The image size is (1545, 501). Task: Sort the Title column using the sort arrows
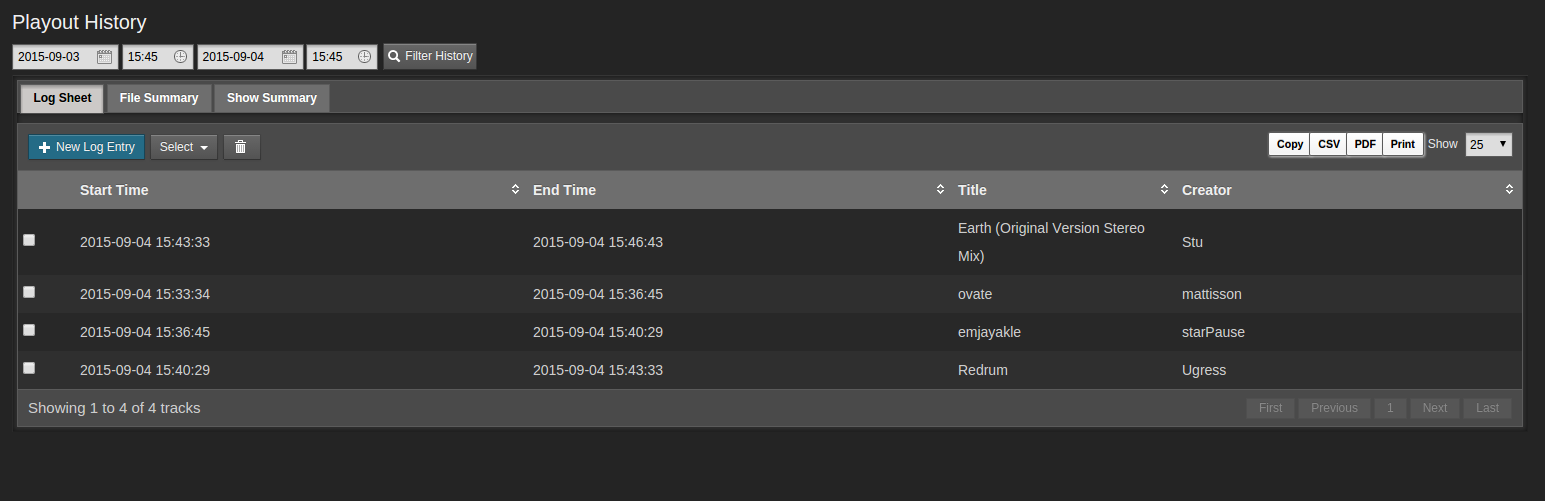click(x=1164, y=190)
